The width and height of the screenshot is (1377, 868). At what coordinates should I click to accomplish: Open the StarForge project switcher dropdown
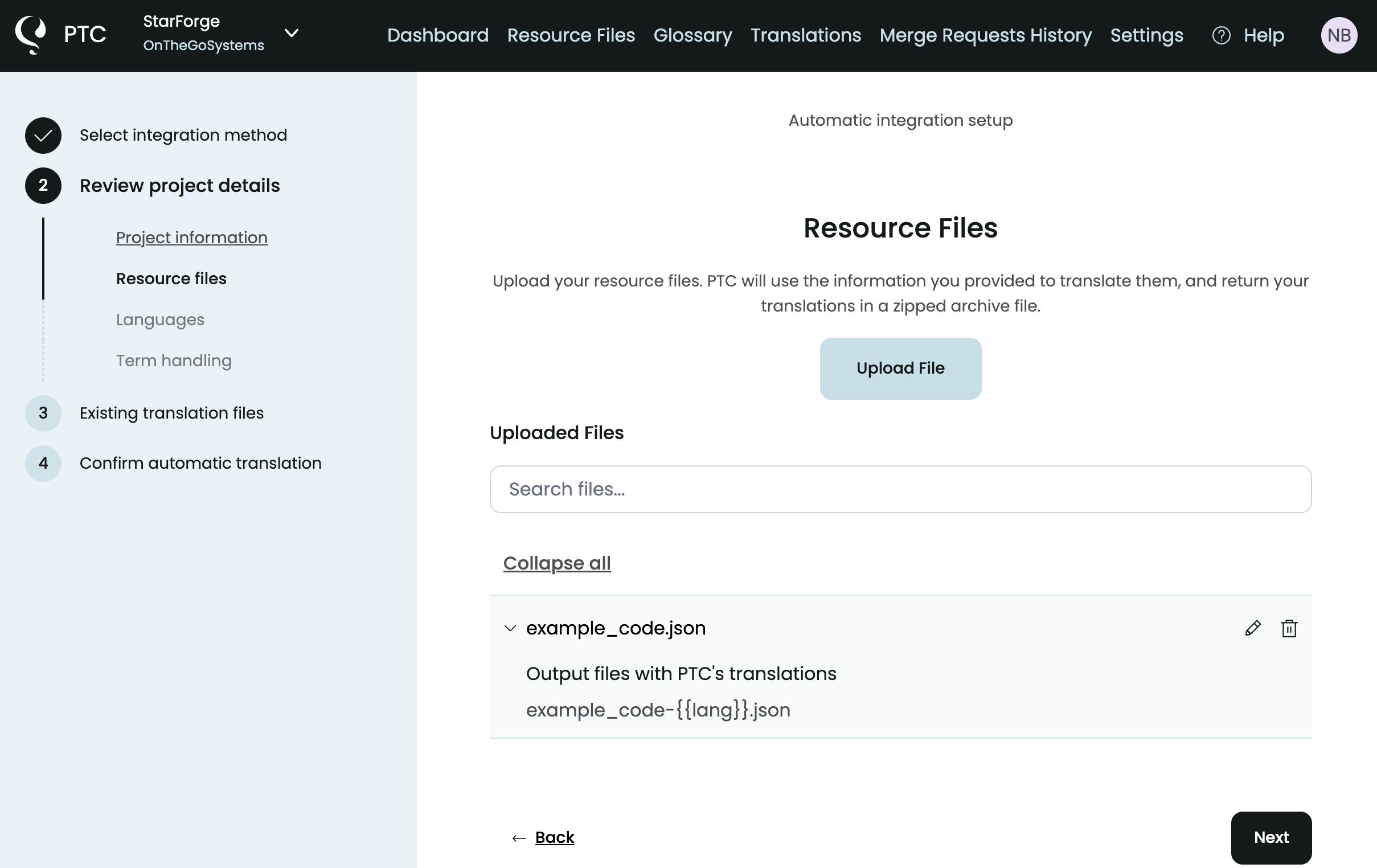292,33
